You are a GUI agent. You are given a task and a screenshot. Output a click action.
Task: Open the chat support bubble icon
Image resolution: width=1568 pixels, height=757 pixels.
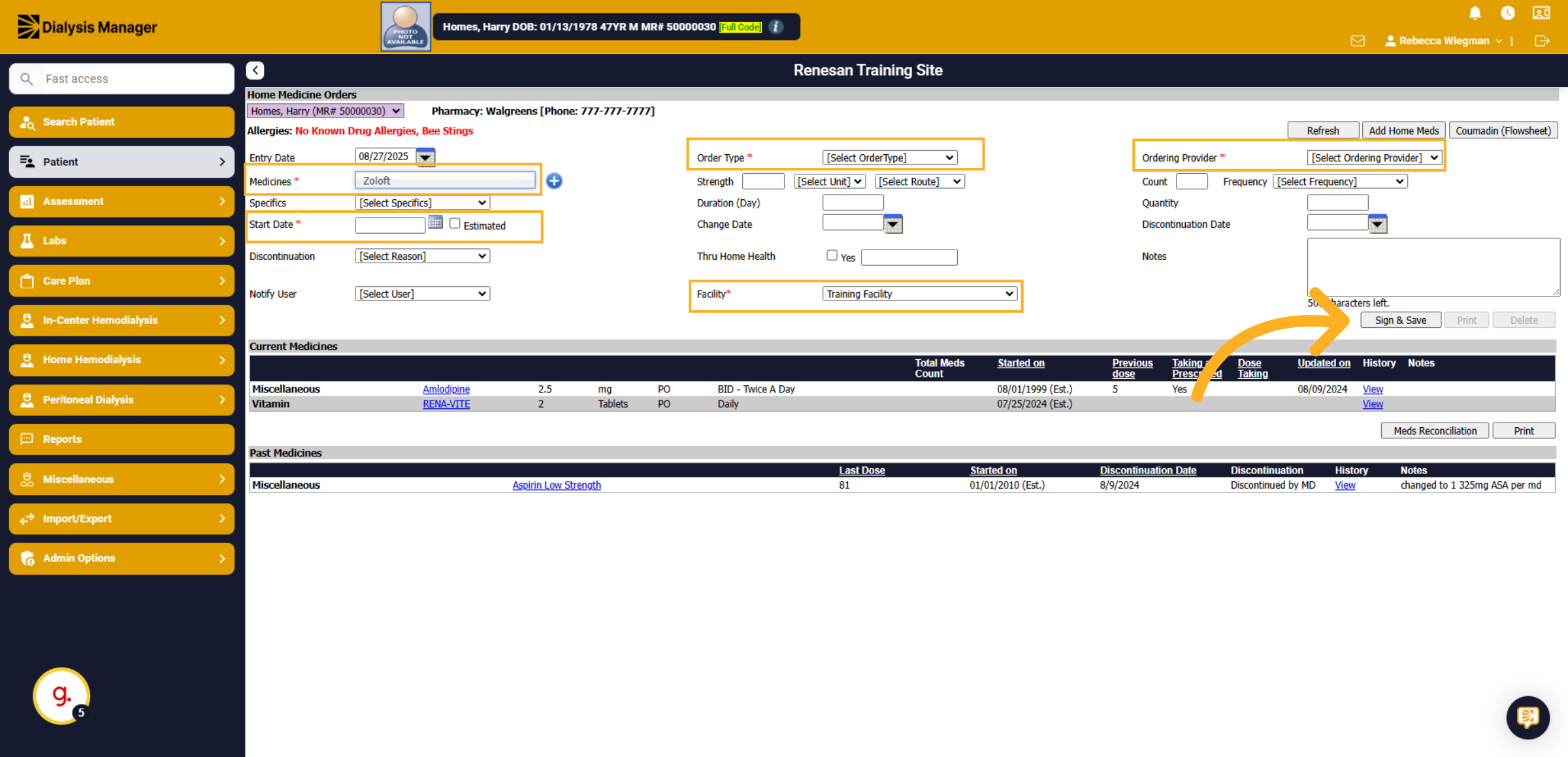1527,717
